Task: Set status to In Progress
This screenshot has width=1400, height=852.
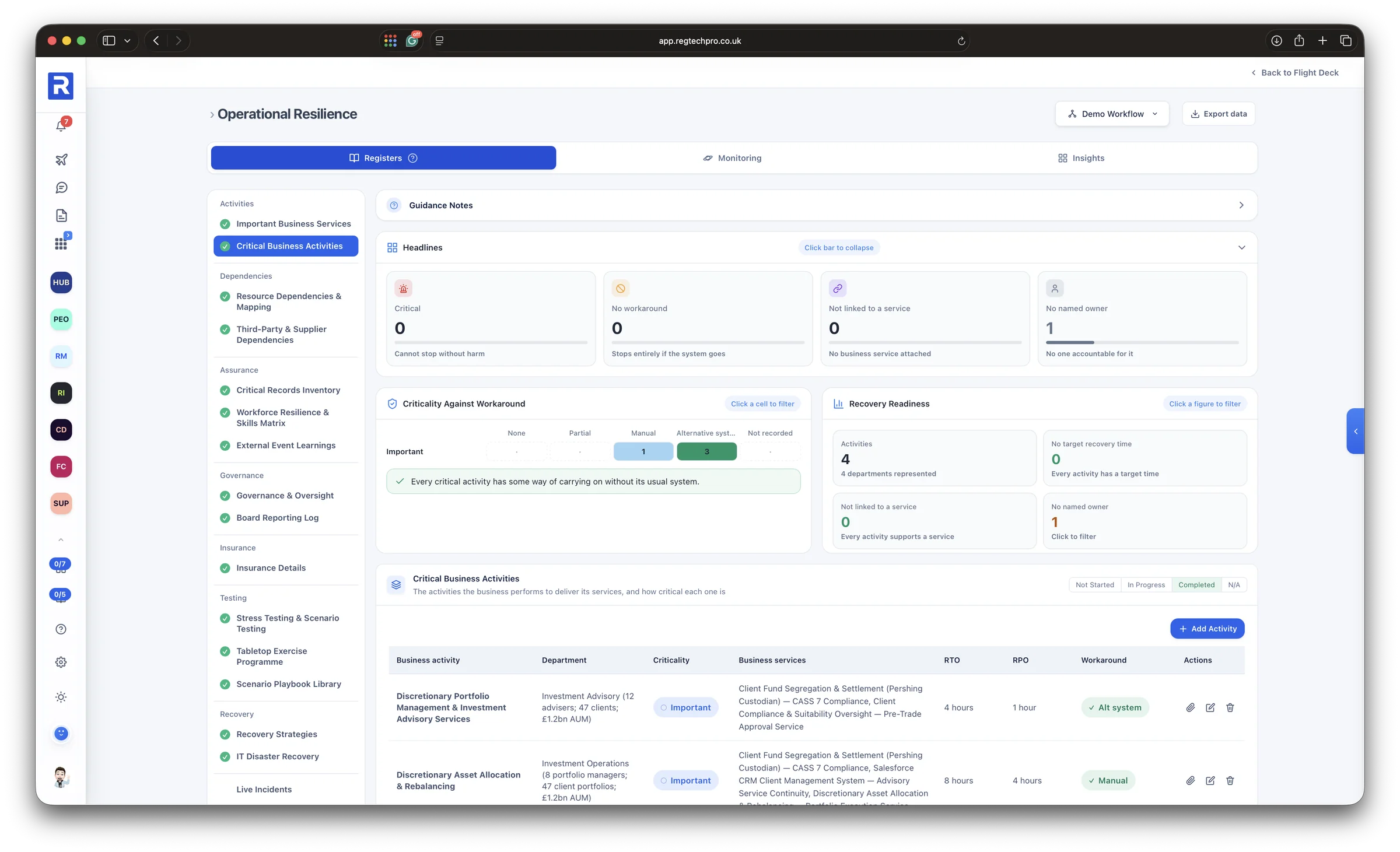Action: tap(1146, 585)
